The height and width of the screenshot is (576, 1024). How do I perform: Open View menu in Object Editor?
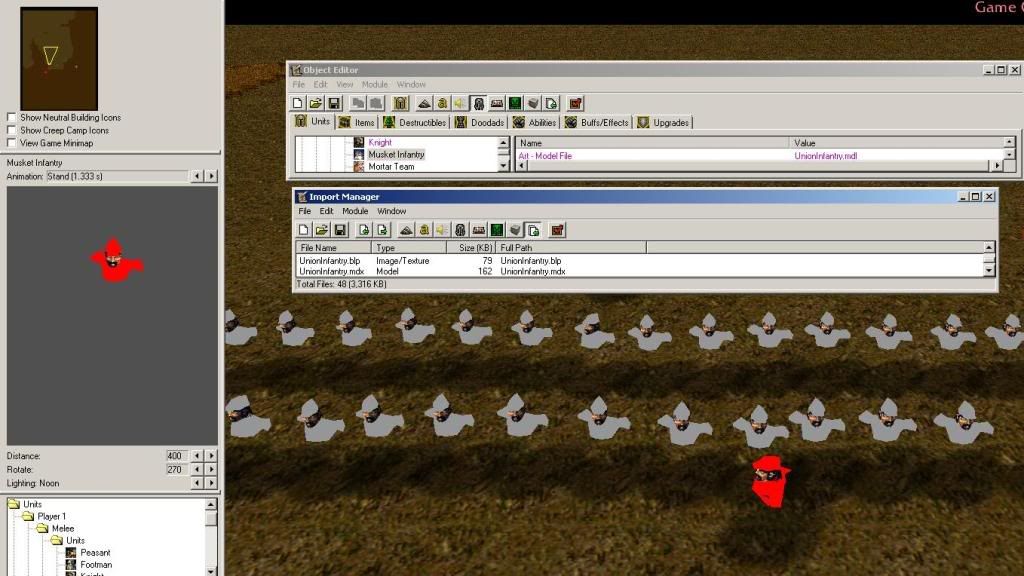click(345, 85)
